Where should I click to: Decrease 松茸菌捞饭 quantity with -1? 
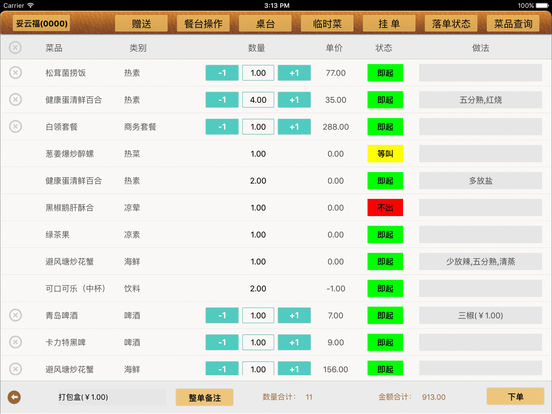222,73
